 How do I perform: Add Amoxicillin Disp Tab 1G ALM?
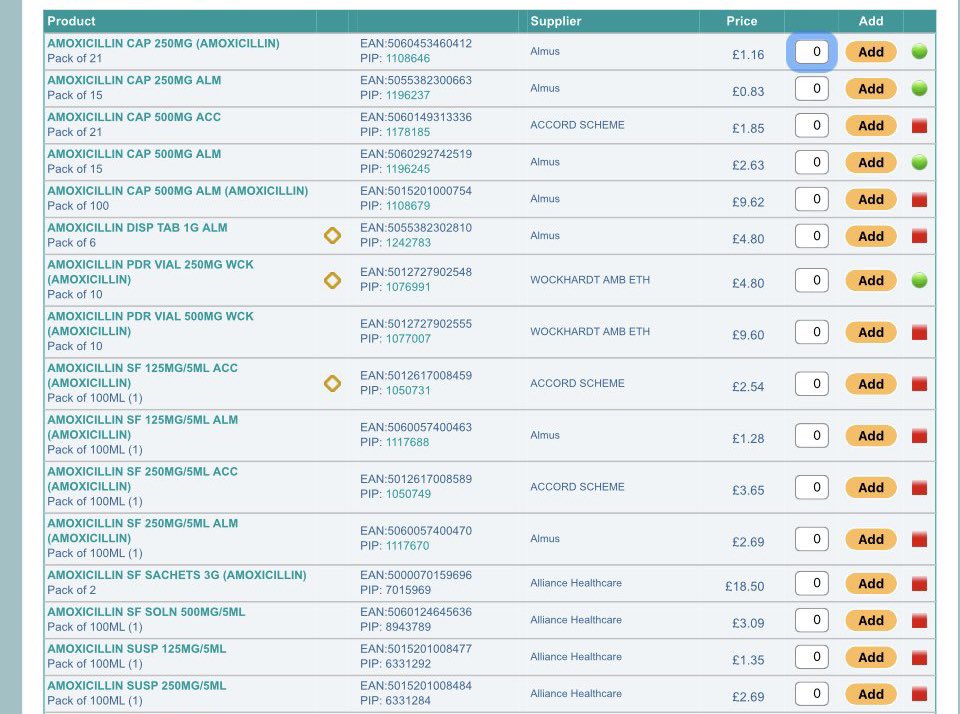pyautogui.click(x=871, y=236)
